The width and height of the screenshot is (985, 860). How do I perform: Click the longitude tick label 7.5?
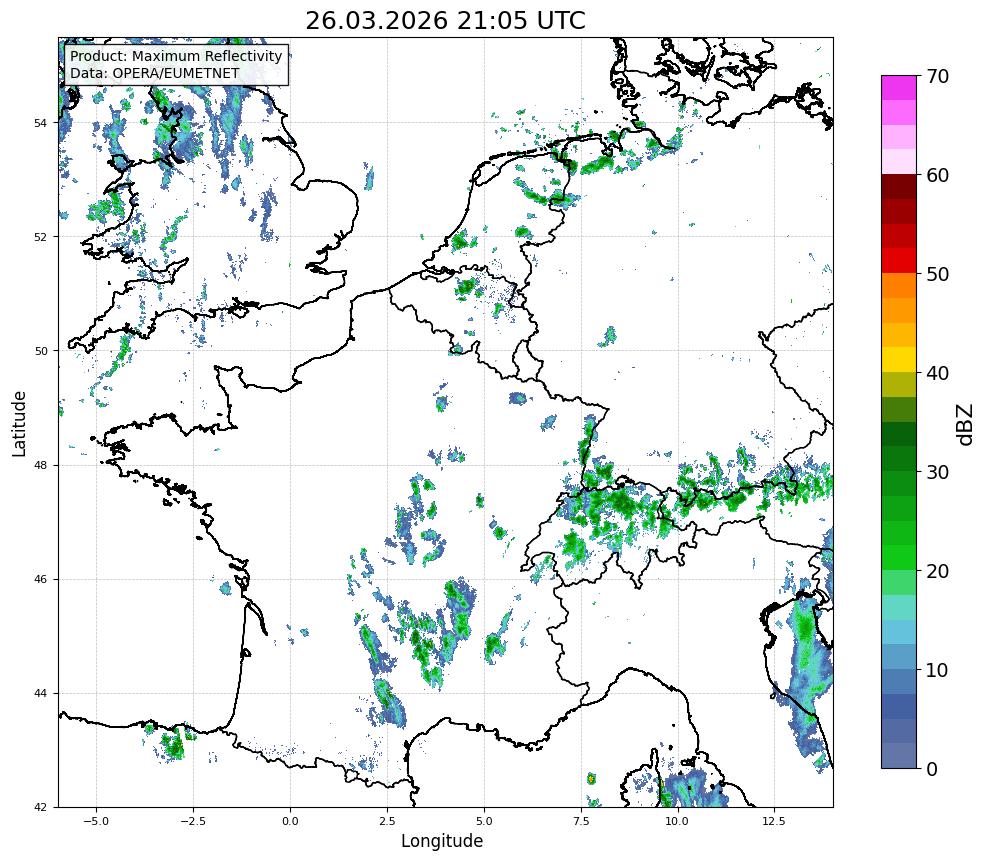tap(581, 821)
